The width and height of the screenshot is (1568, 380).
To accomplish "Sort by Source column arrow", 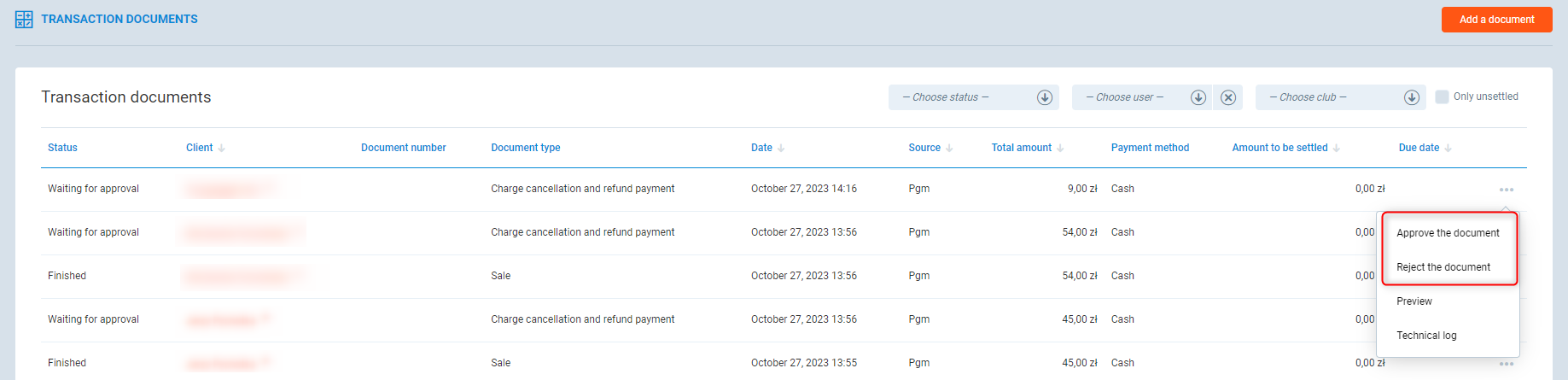I will (x=949, y=149).
